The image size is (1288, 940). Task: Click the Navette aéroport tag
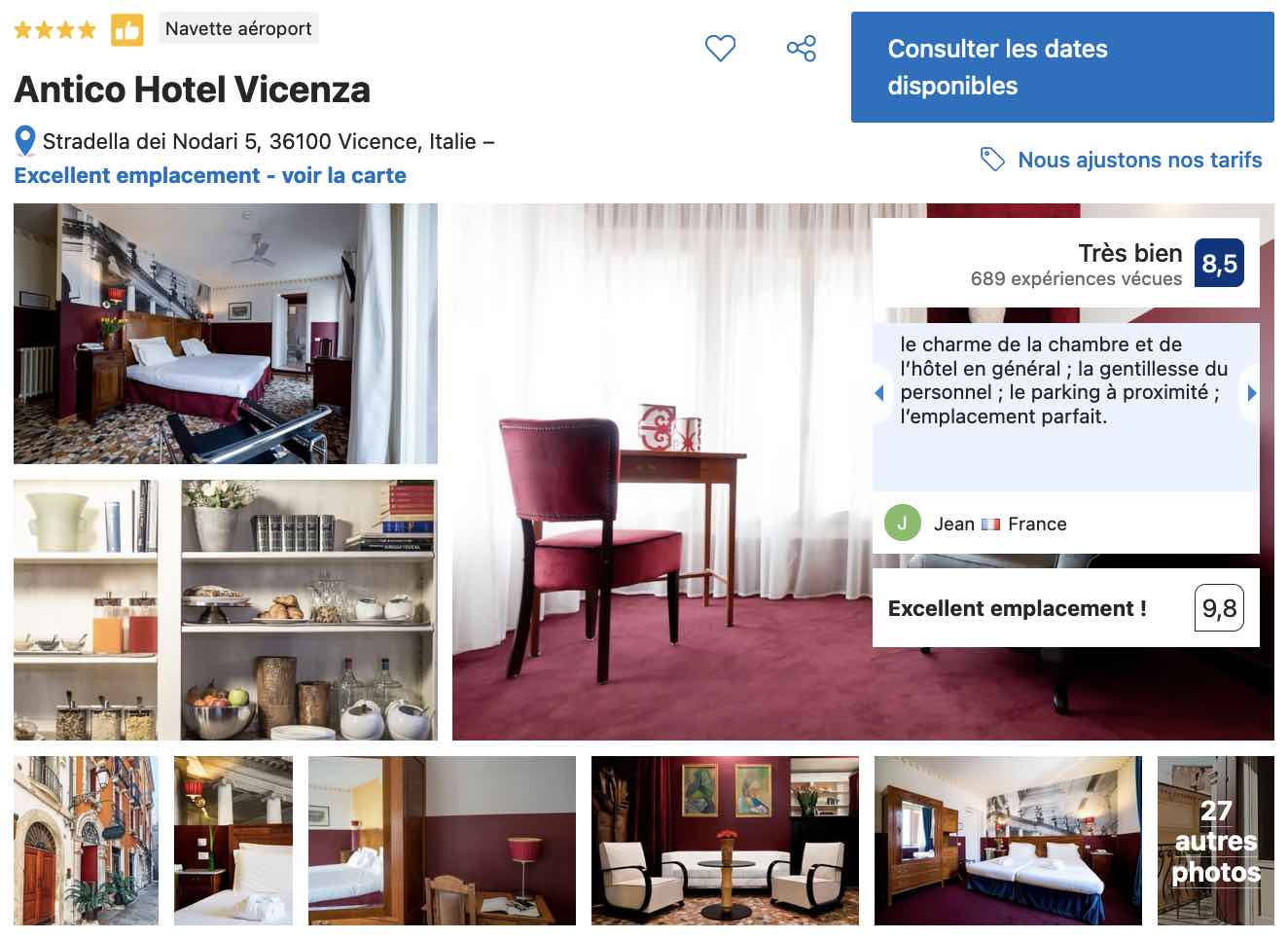(x=238, y=28)
